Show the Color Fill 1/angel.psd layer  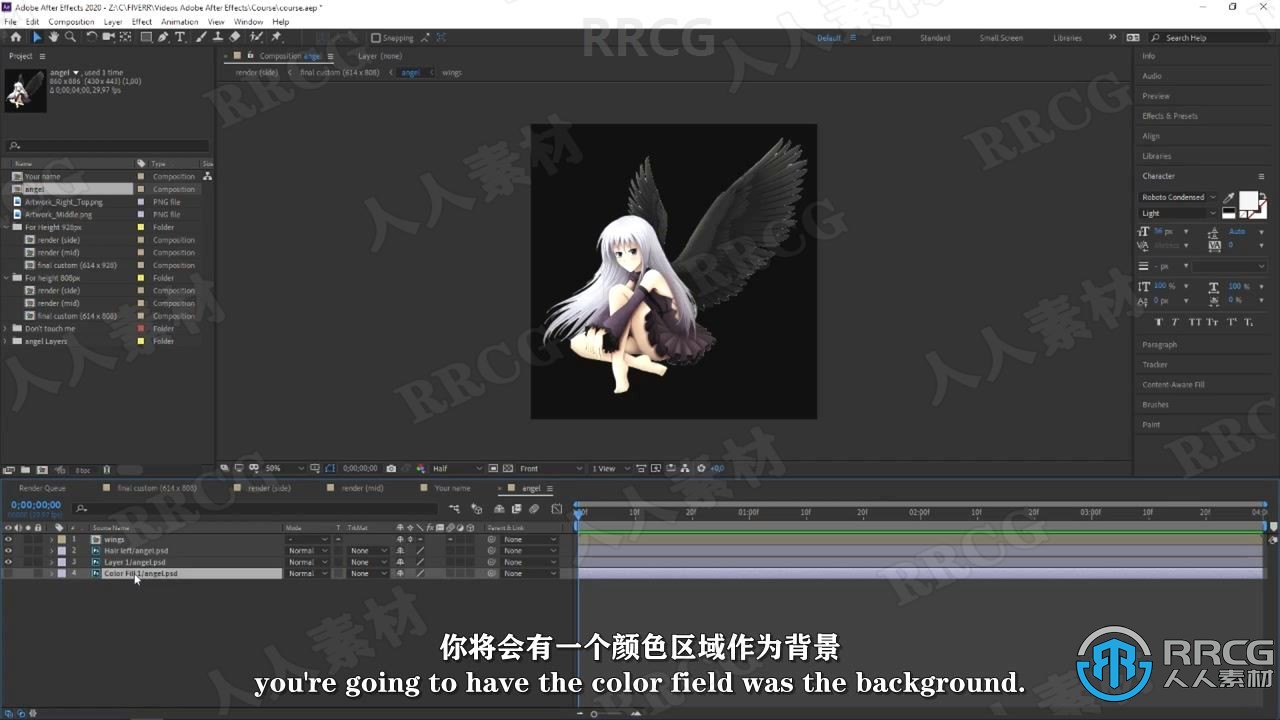point(8,574)
